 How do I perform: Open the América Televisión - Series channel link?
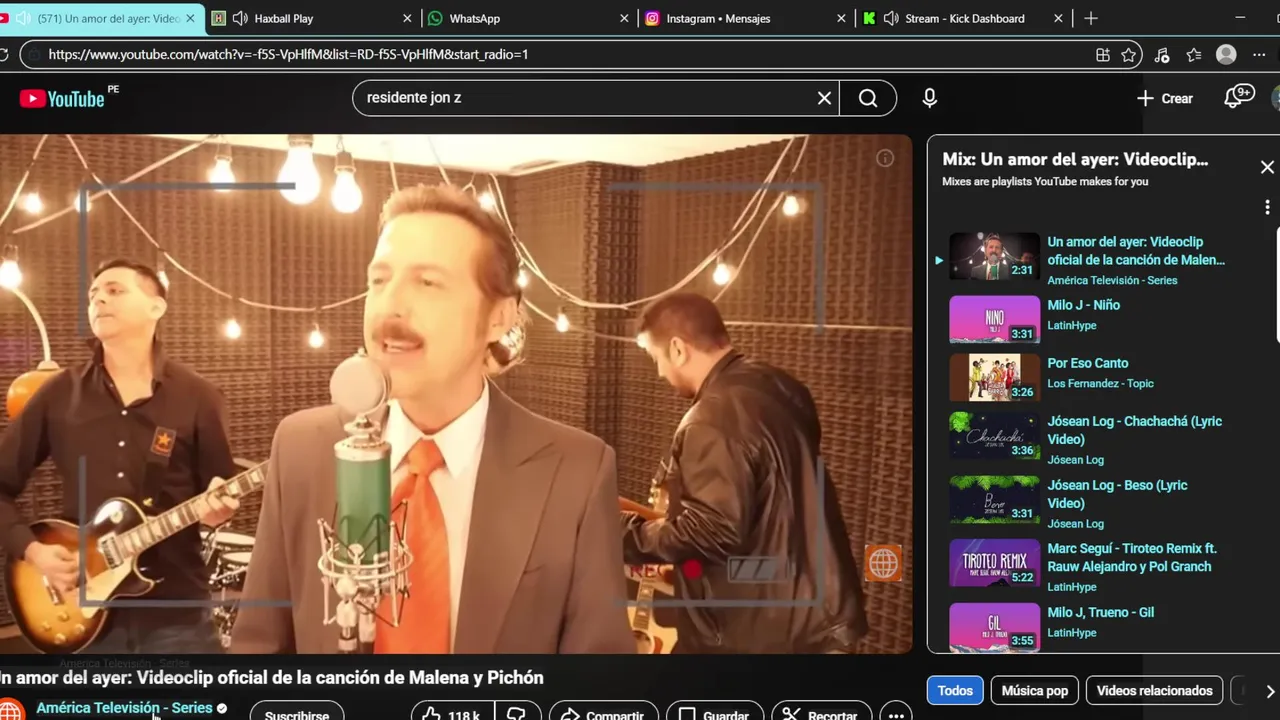click(124, 708)
